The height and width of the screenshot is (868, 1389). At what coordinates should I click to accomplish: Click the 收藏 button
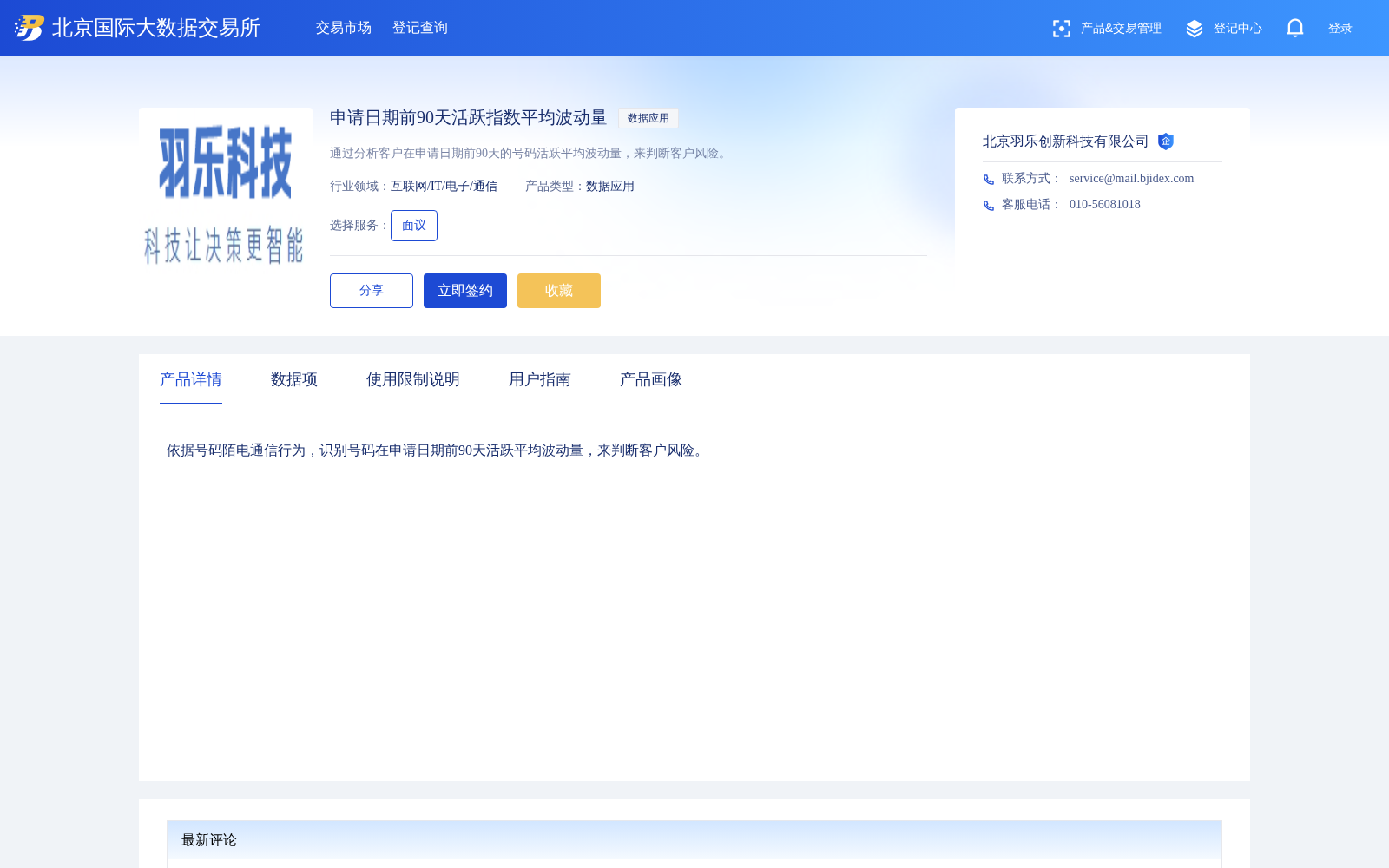tap(559, 291)
